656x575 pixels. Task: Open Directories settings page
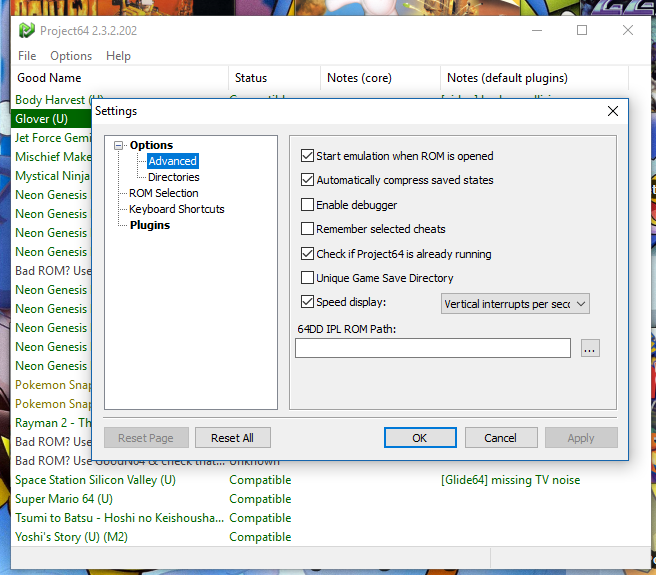click(174, 177)
